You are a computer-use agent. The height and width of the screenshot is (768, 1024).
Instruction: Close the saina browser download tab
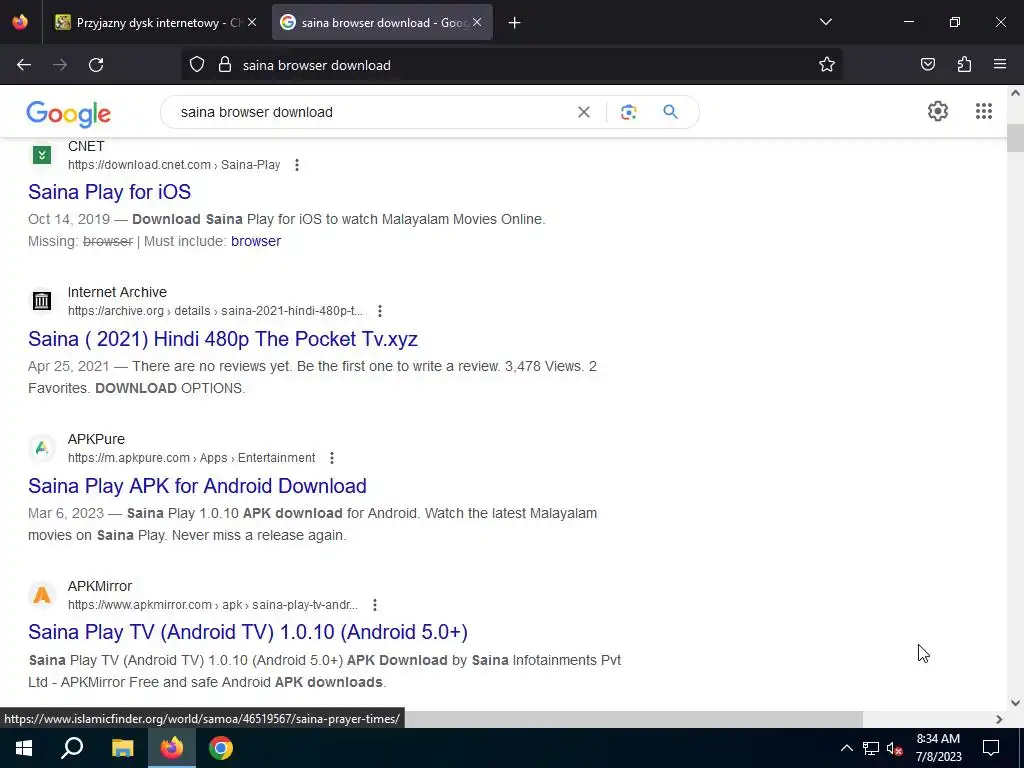[x=477, y=23]
